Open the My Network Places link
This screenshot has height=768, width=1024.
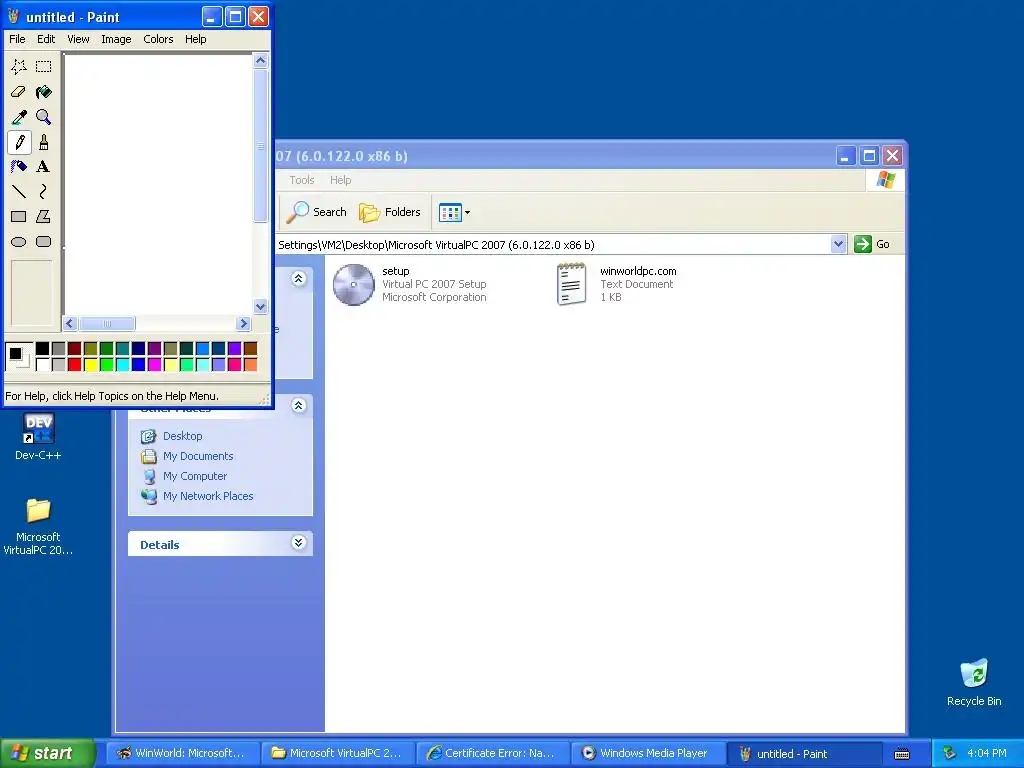pyautogui.click(x=208, y=496)
